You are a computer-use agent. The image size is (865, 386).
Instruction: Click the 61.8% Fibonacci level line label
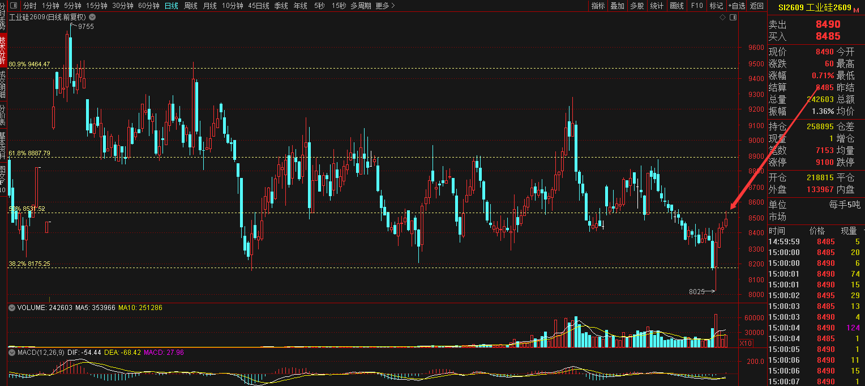point(30,153)
